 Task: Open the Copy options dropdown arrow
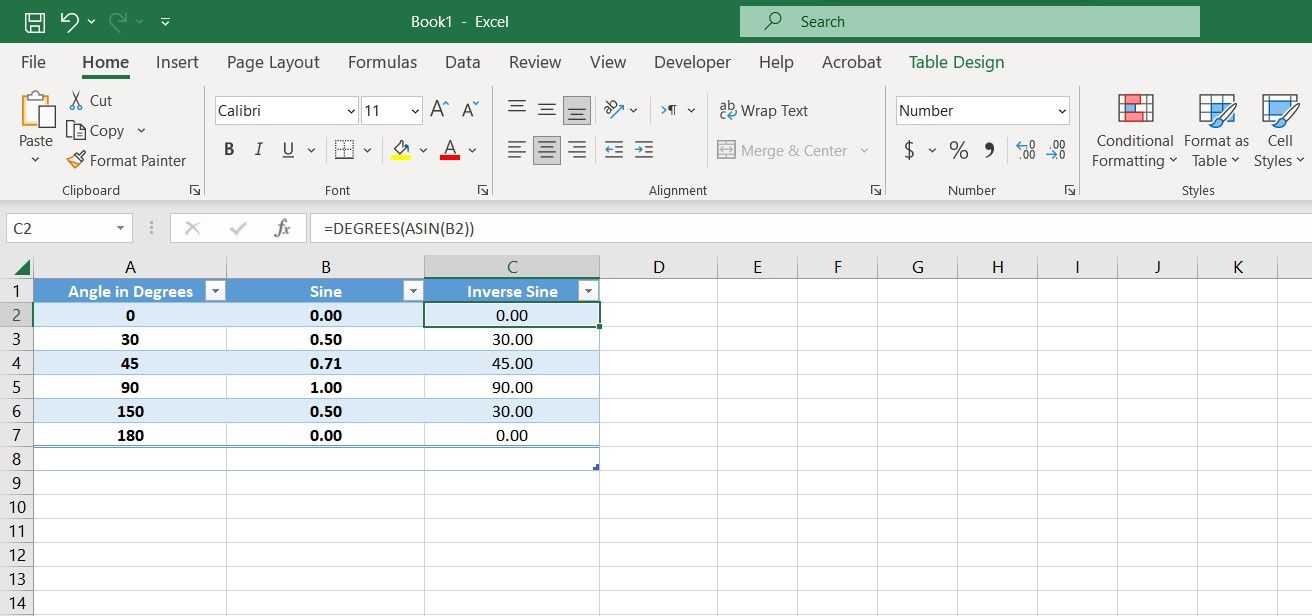click(x=141, y=130)
